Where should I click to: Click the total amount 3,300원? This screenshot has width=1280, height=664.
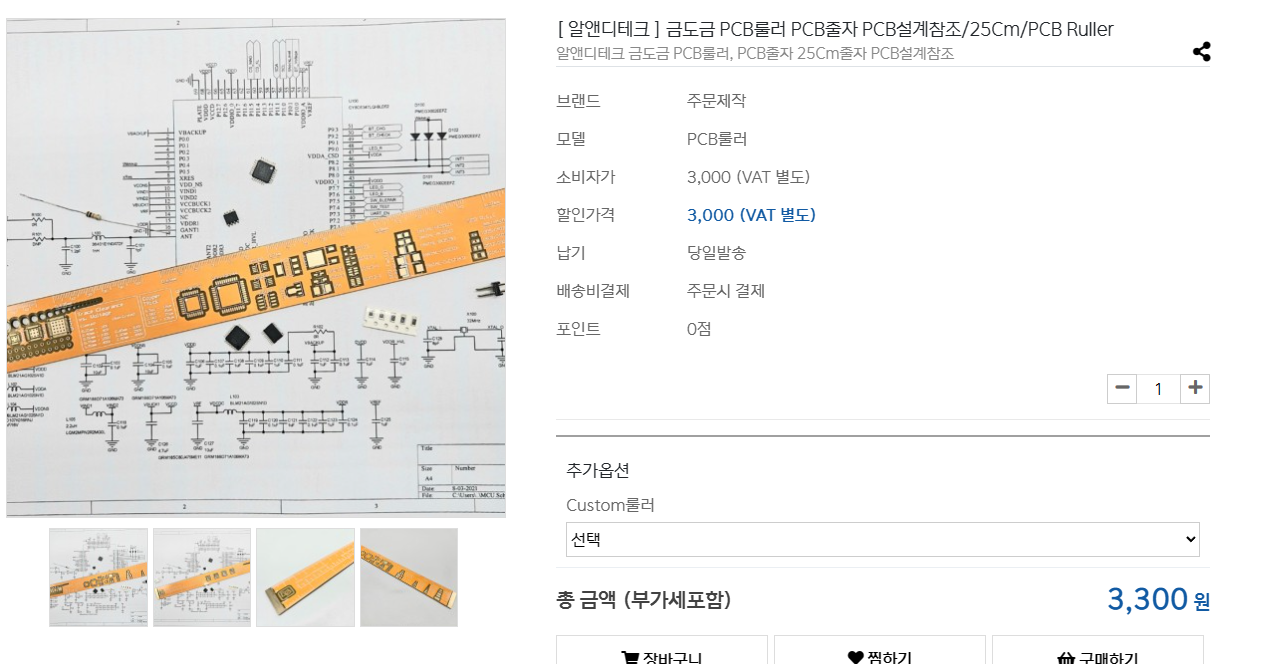click(1157, 599)
